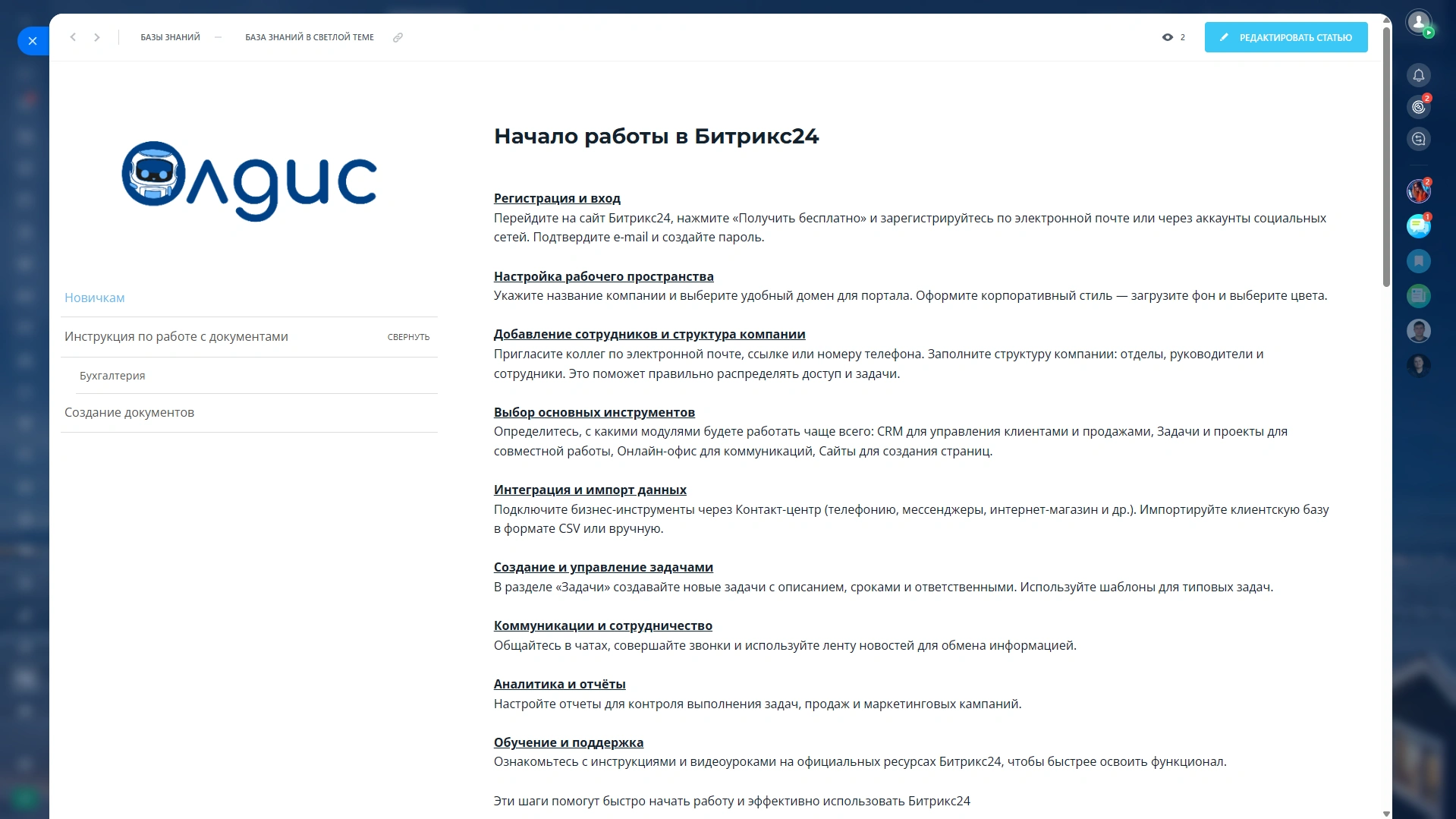This screenshot has width=1456, height=819.
Task: Open the spiral icon with badge 2
Action: 1418,107
